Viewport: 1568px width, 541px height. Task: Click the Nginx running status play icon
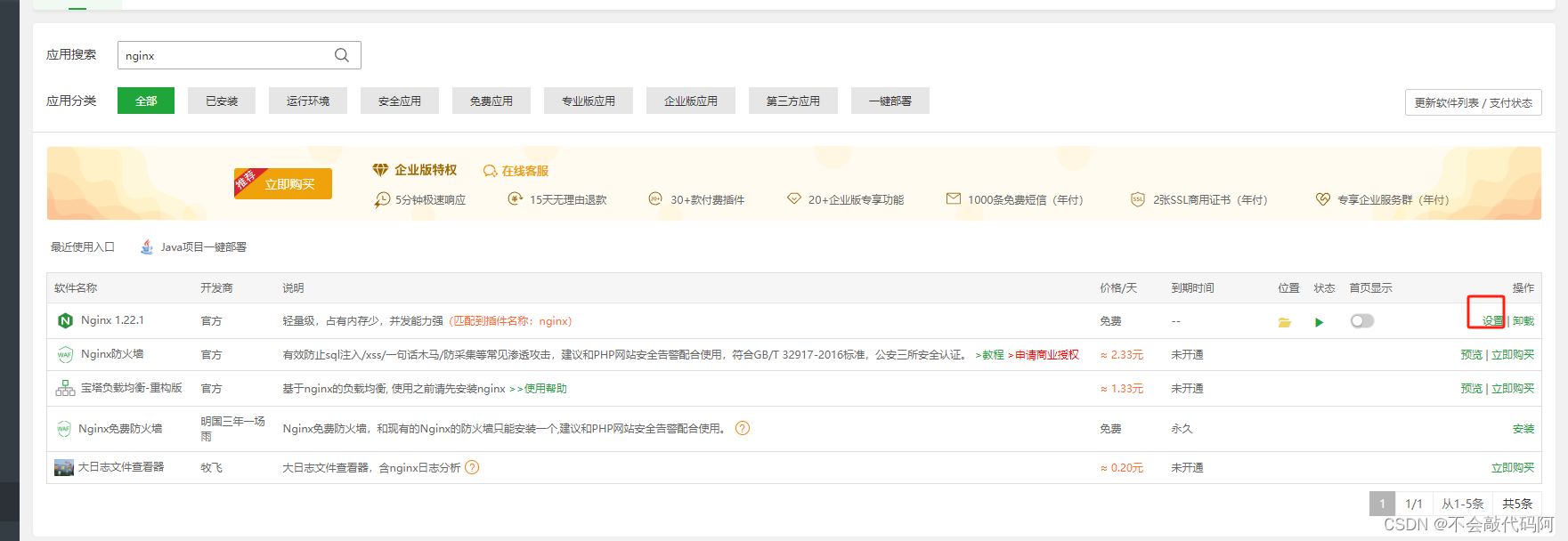[1320, 322]
